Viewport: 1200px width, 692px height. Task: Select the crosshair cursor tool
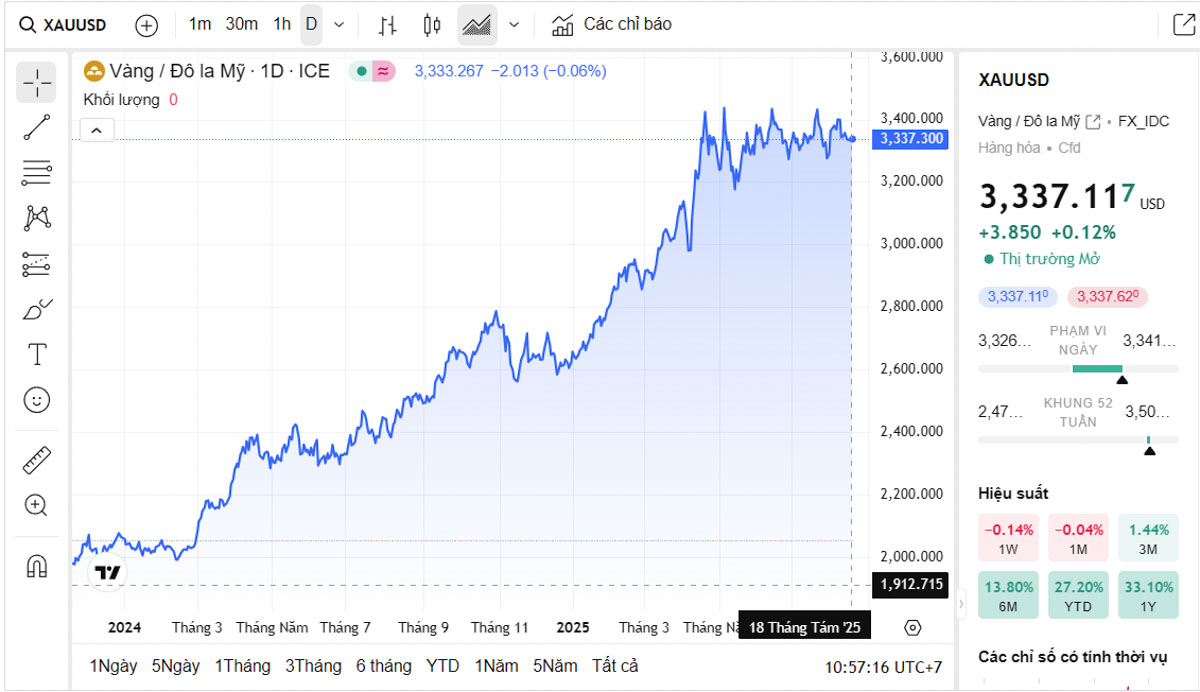[36, 83]
